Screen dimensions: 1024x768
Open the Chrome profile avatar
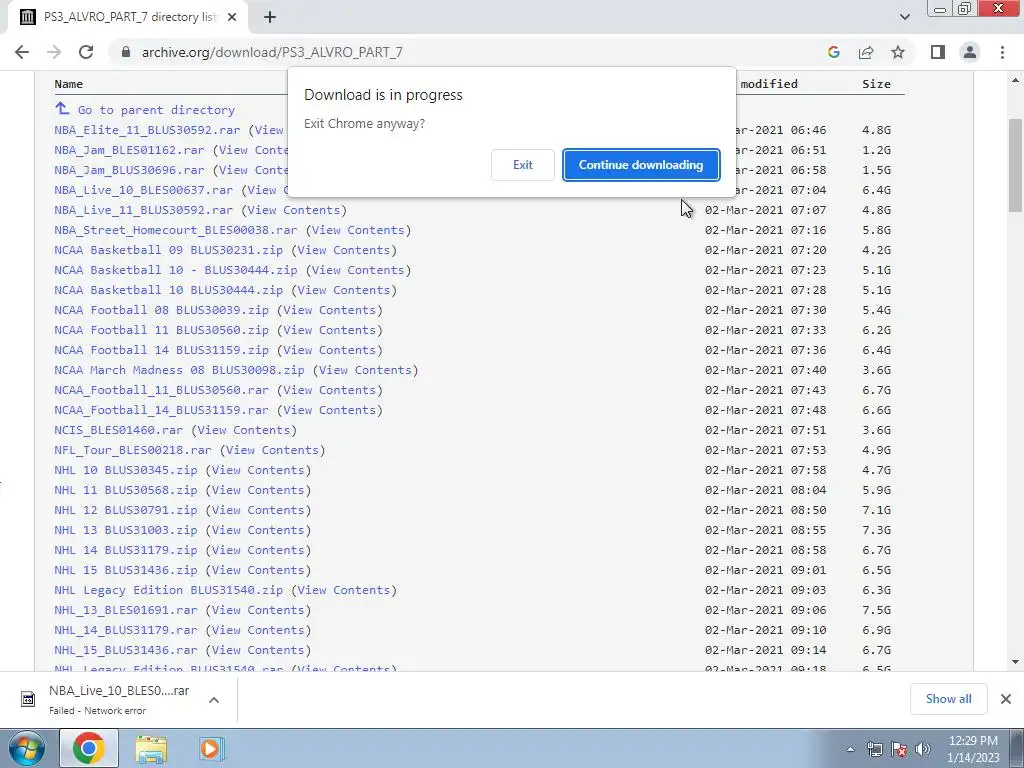(970, 52)
